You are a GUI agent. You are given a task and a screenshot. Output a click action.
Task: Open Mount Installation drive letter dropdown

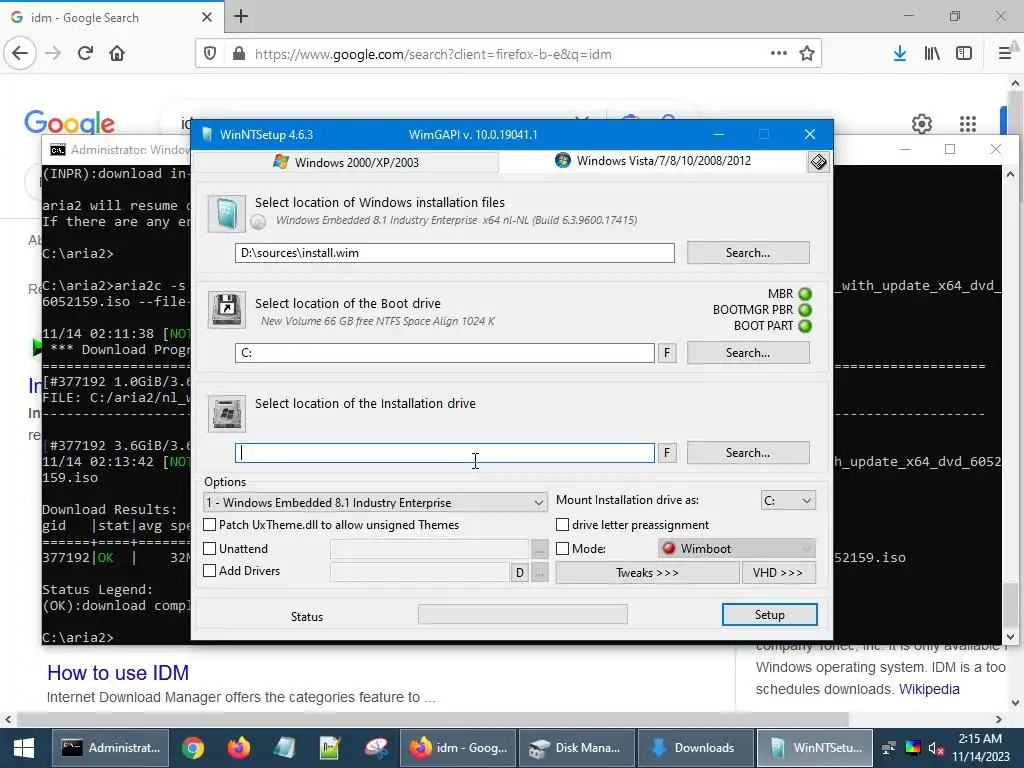coord(788,500)
